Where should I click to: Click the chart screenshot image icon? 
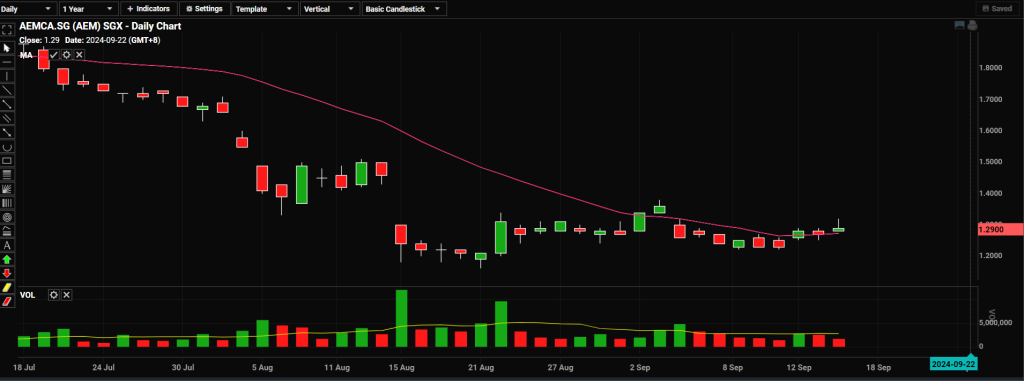[960, 25]
